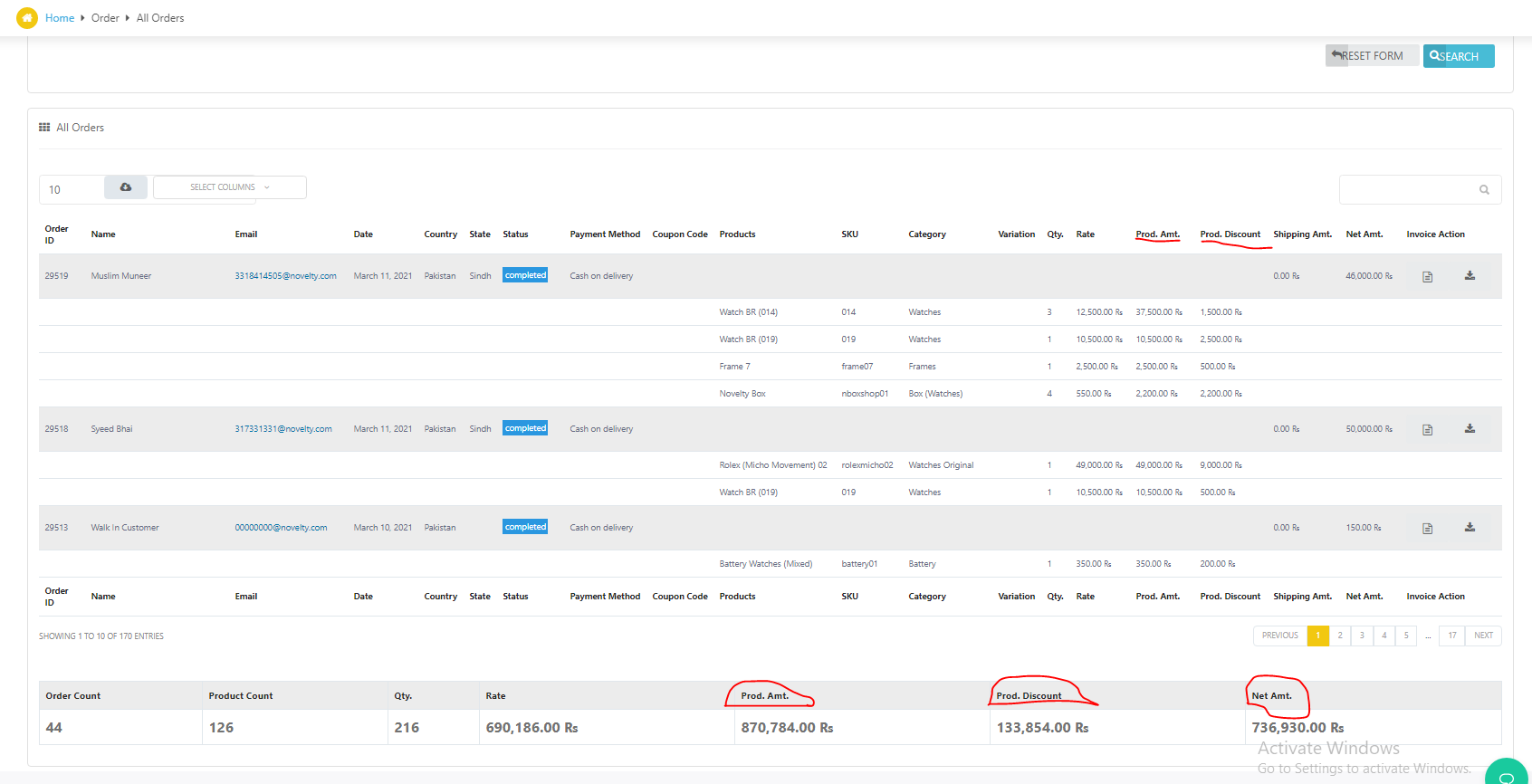1532x784 pixels.
Task: View invoice for order 29513
Action: click(x=1427, y=529)
